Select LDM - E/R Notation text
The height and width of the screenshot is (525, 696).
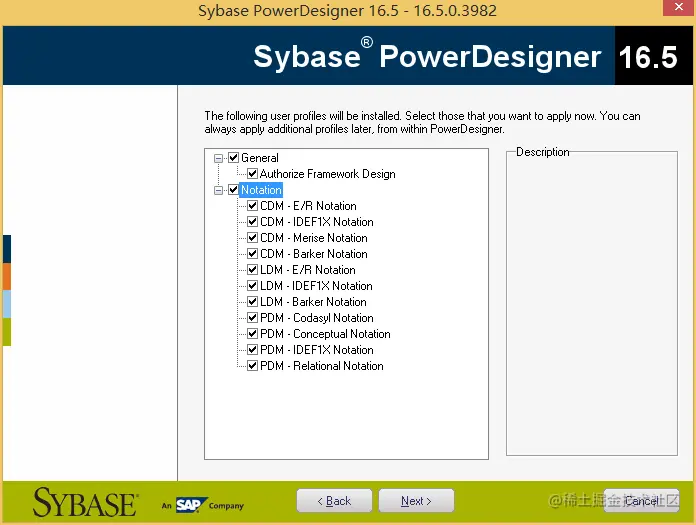coord(308,270)
